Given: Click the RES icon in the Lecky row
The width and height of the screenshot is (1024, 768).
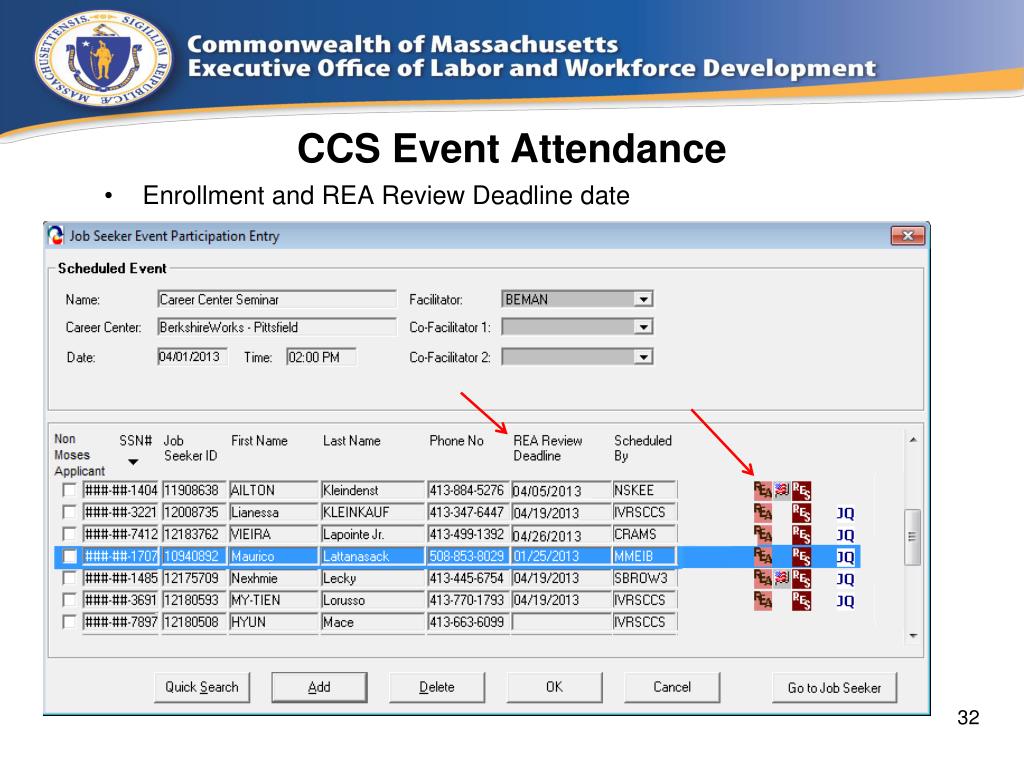Looking at the screenshot, I should 801,579.
